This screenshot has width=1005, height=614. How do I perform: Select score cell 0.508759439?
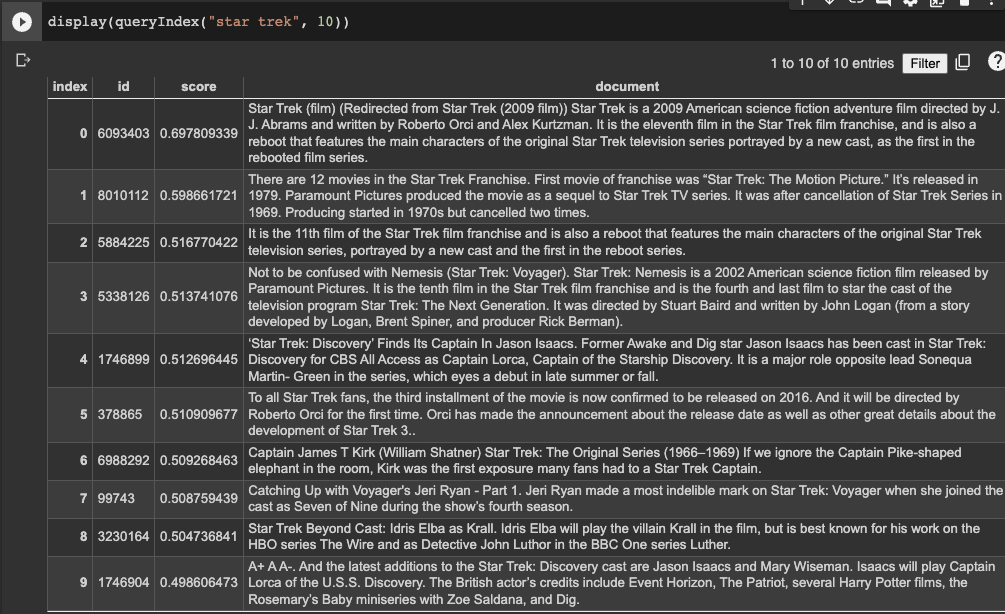(199, 498)
